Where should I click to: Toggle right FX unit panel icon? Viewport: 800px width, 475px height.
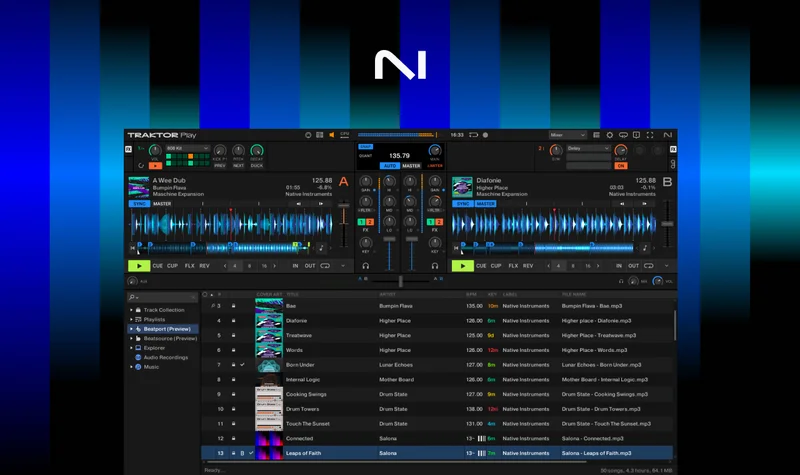(673, 149)
